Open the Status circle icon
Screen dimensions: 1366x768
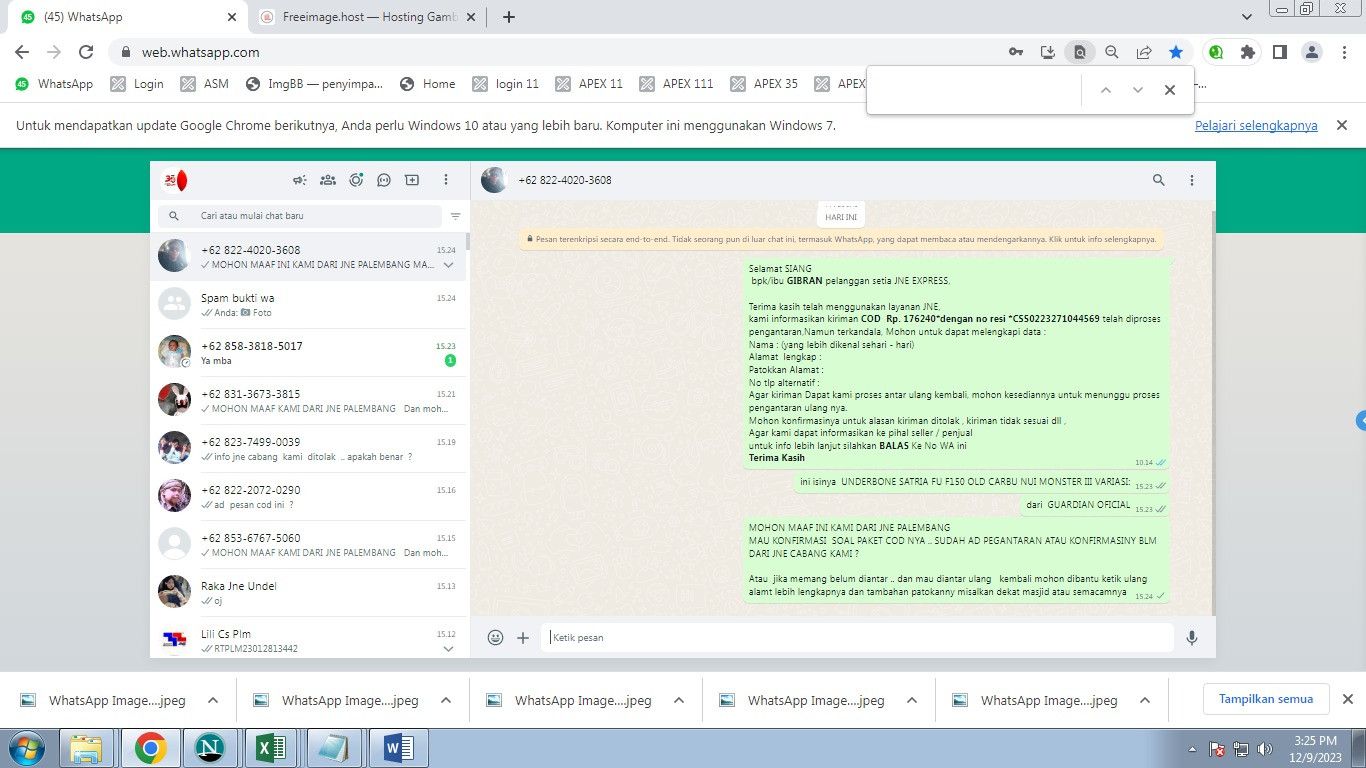tap(356, 180)
